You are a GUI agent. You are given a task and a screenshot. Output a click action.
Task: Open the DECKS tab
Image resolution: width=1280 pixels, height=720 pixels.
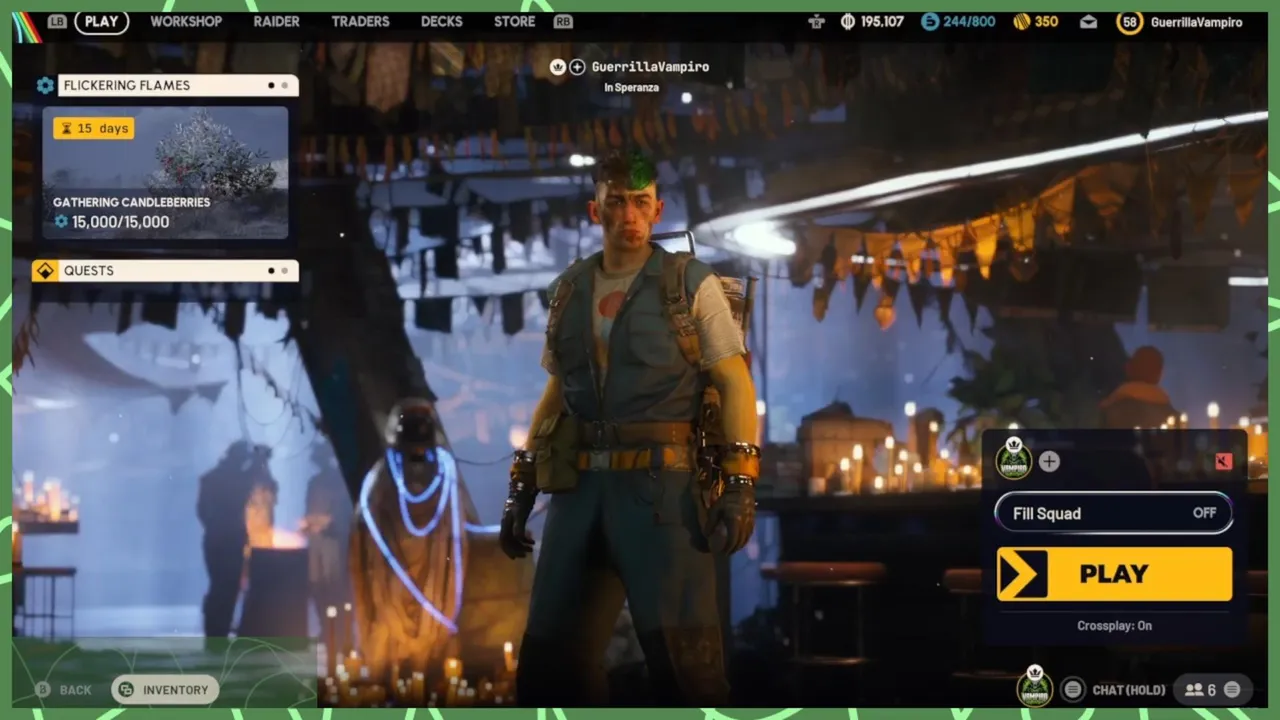[441, 21]
